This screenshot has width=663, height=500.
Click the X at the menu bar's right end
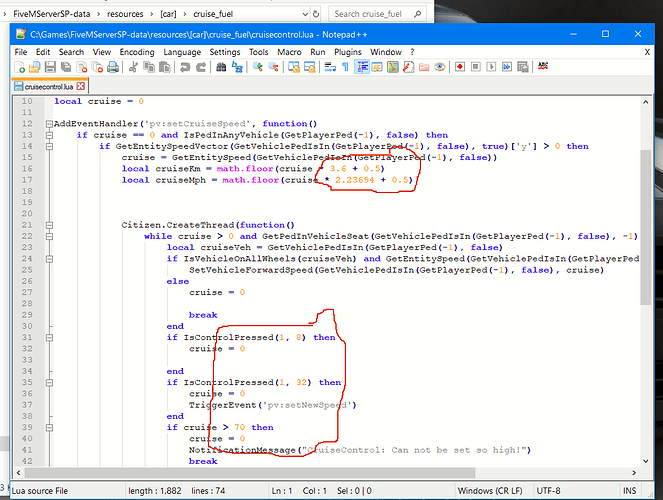tap(647, 52)
